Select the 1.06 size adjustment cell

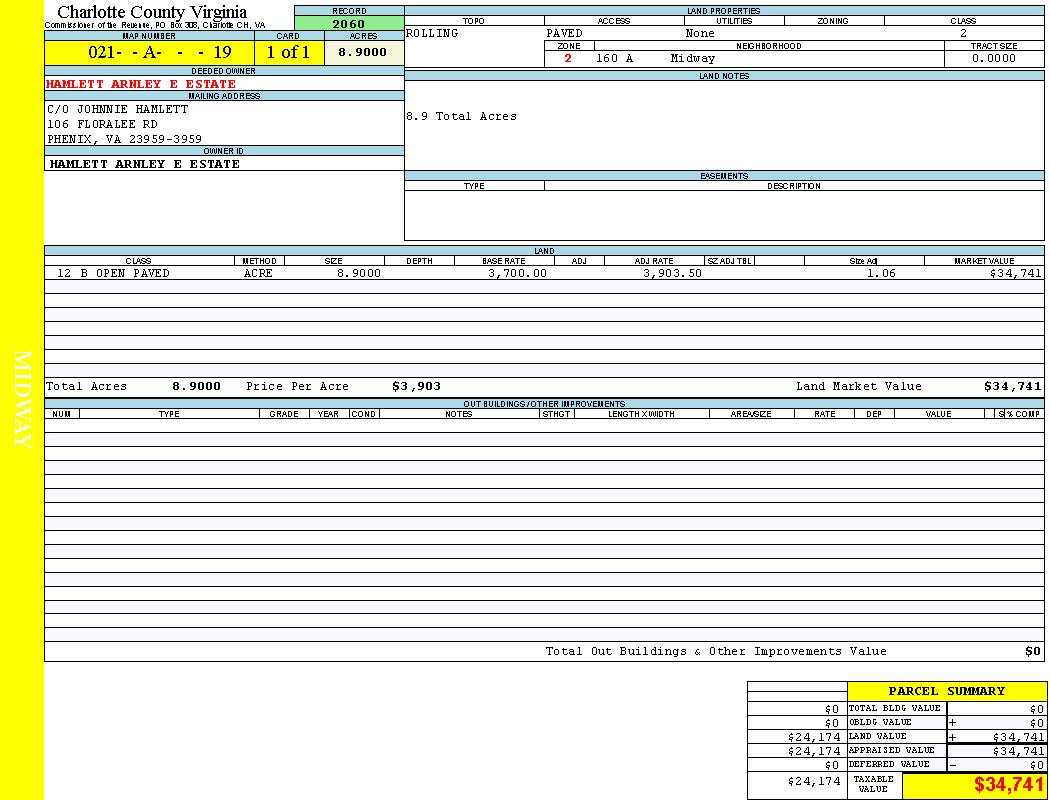tap(881, 273)
